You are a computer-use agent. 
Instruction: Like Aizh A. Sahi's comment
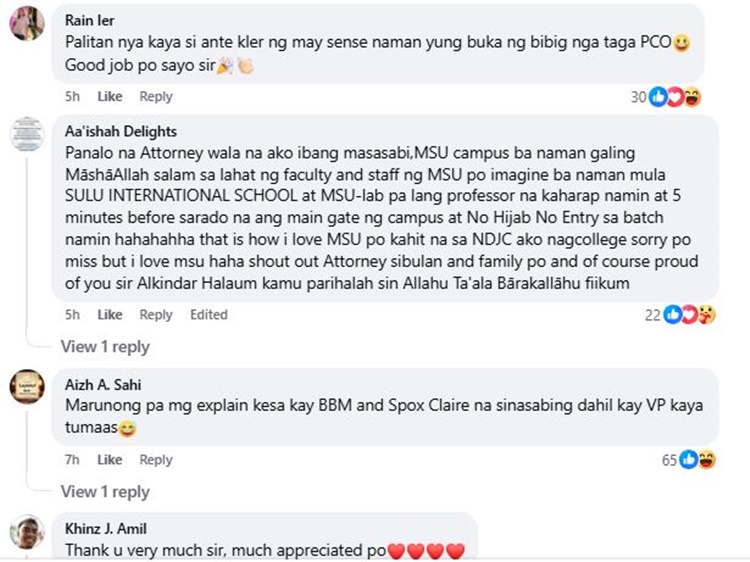click(x=110, y=460)
